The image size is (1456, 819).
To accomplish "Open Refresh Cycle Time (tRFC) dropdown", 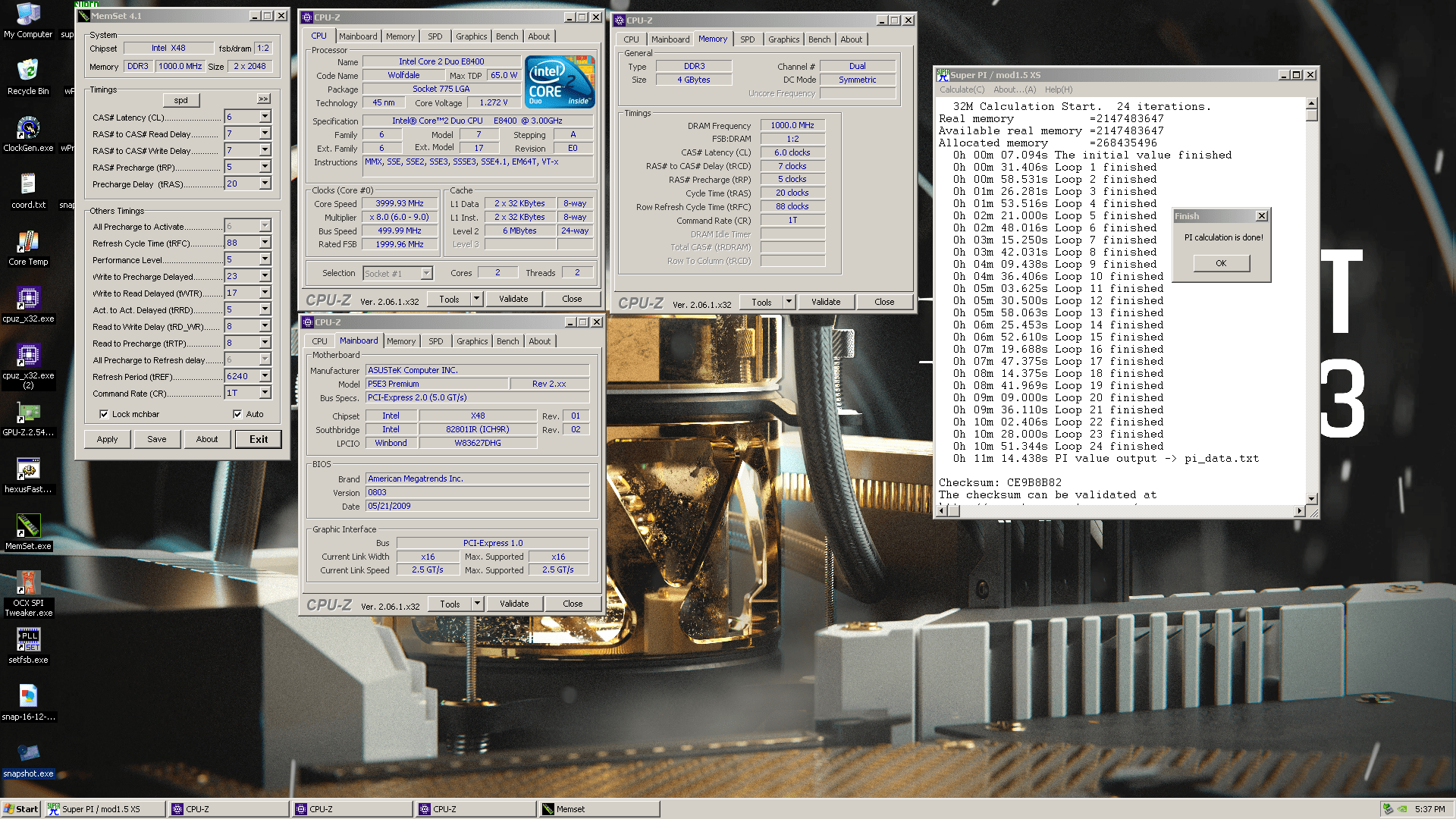I will tap(265, 243).
